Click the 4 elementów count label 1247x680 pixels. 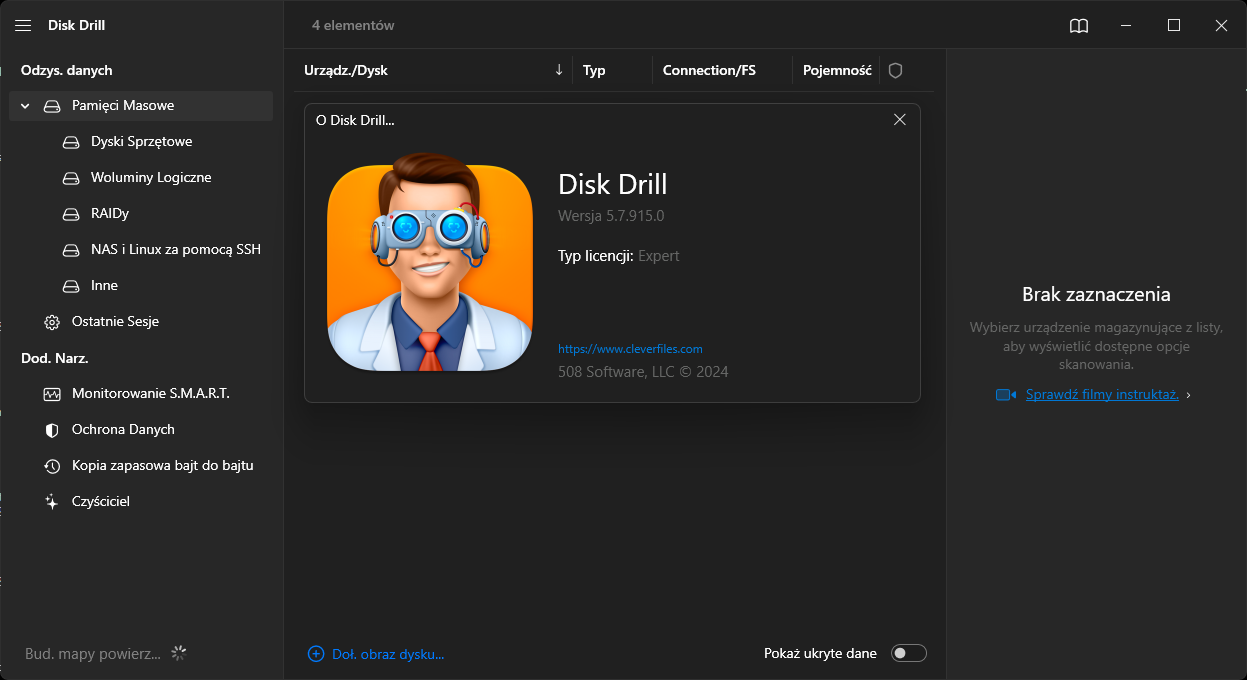click(x=353, y=26)
